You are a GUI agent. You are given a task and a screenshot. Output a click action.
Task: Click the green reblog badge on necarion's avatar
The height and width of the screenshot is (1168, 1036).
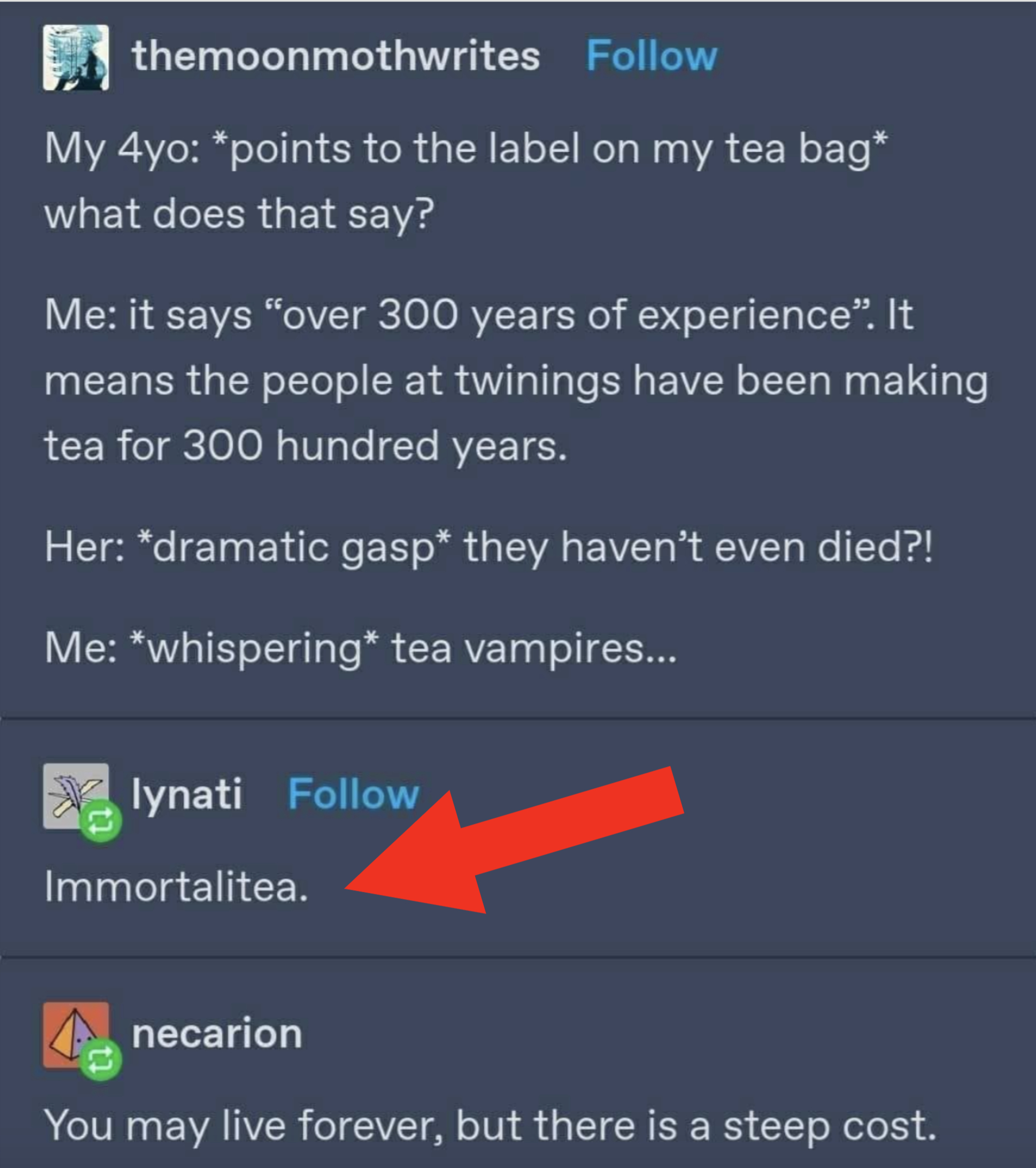(x=100, y=1061)
